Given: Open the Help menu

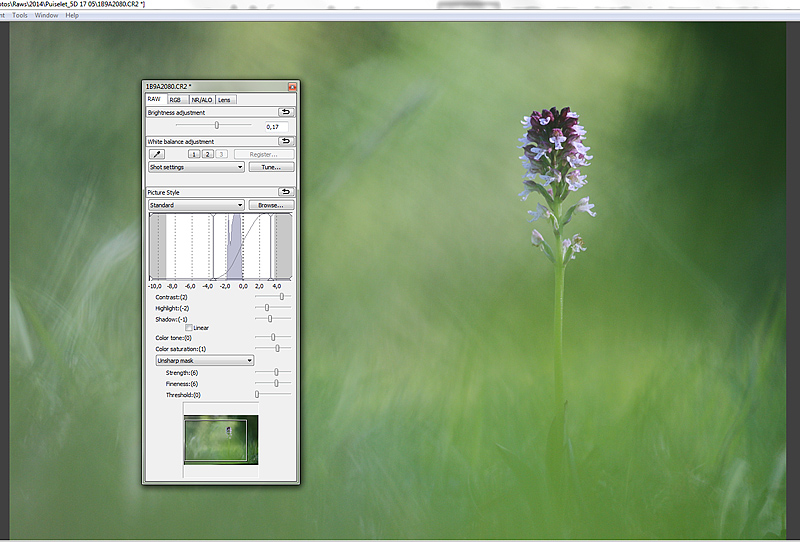Looking at the screenshot, I should (x=72, y=15).
